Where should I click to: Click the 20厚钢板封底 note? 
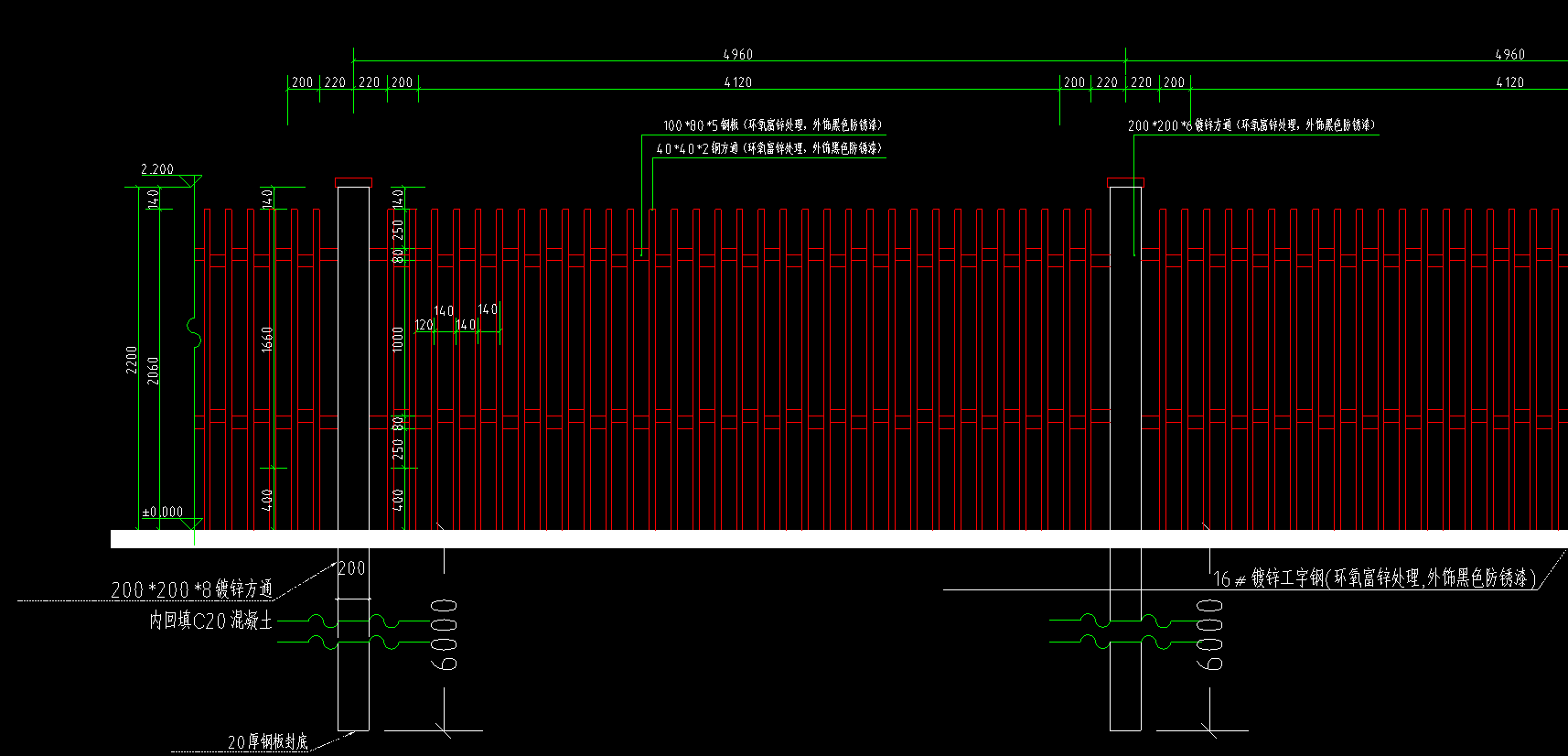pos(267,741)
